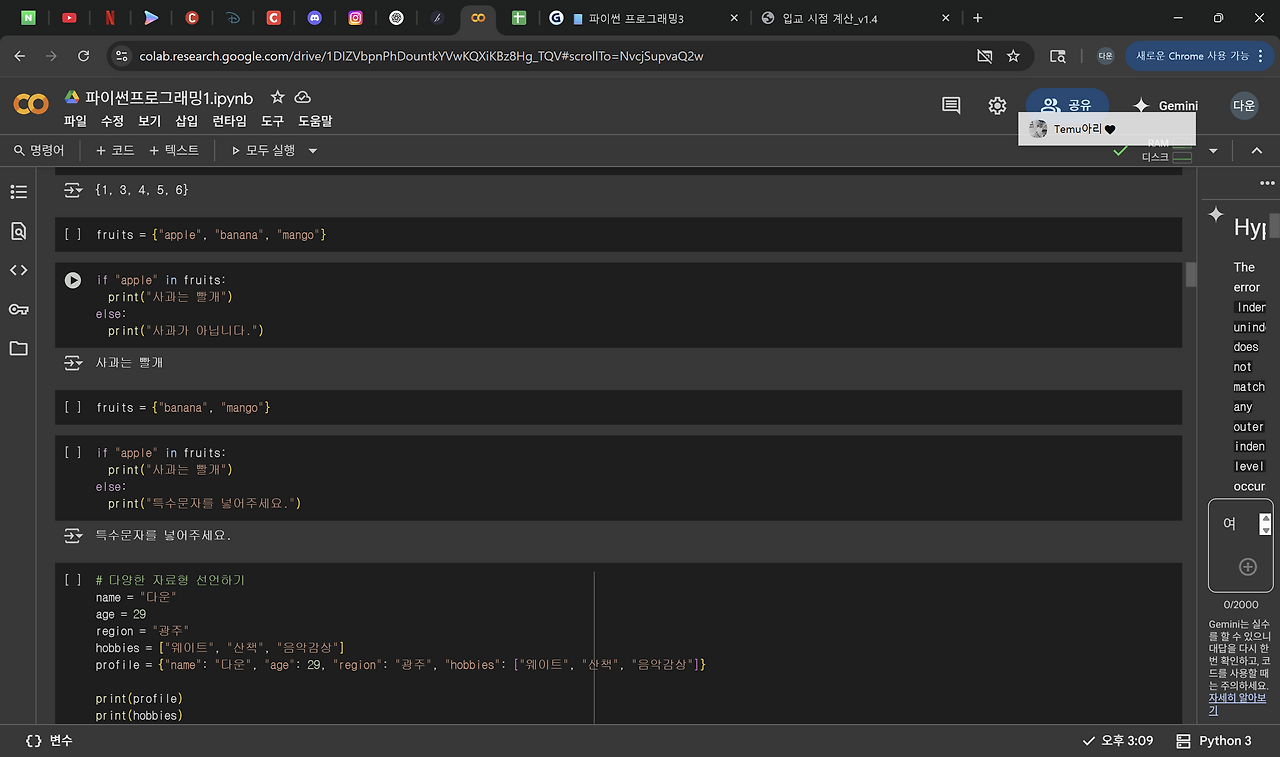
Task: Open the Gemini button in the header
Action: (1165, 105)
